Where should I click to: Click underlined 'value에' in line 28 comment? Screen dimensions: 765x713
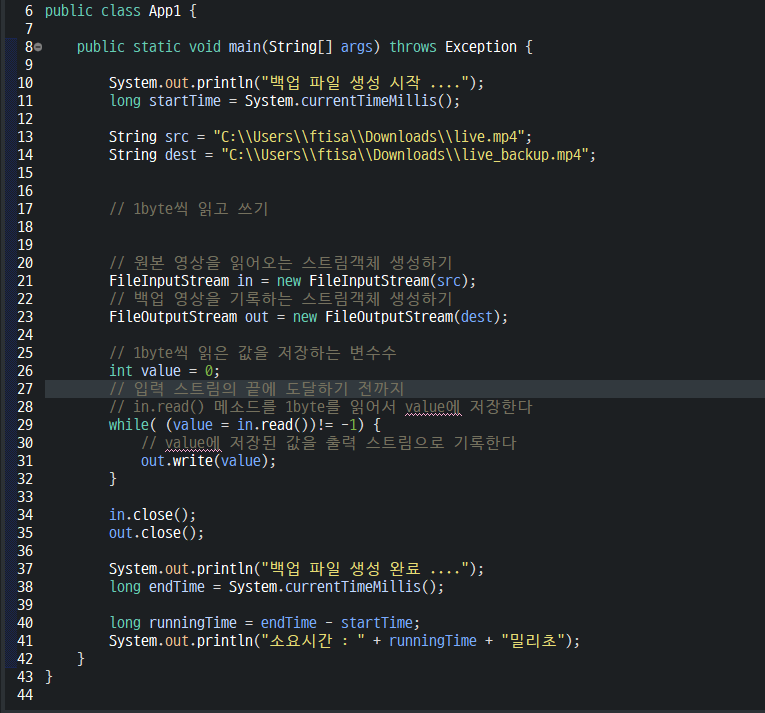click(433, 407)
